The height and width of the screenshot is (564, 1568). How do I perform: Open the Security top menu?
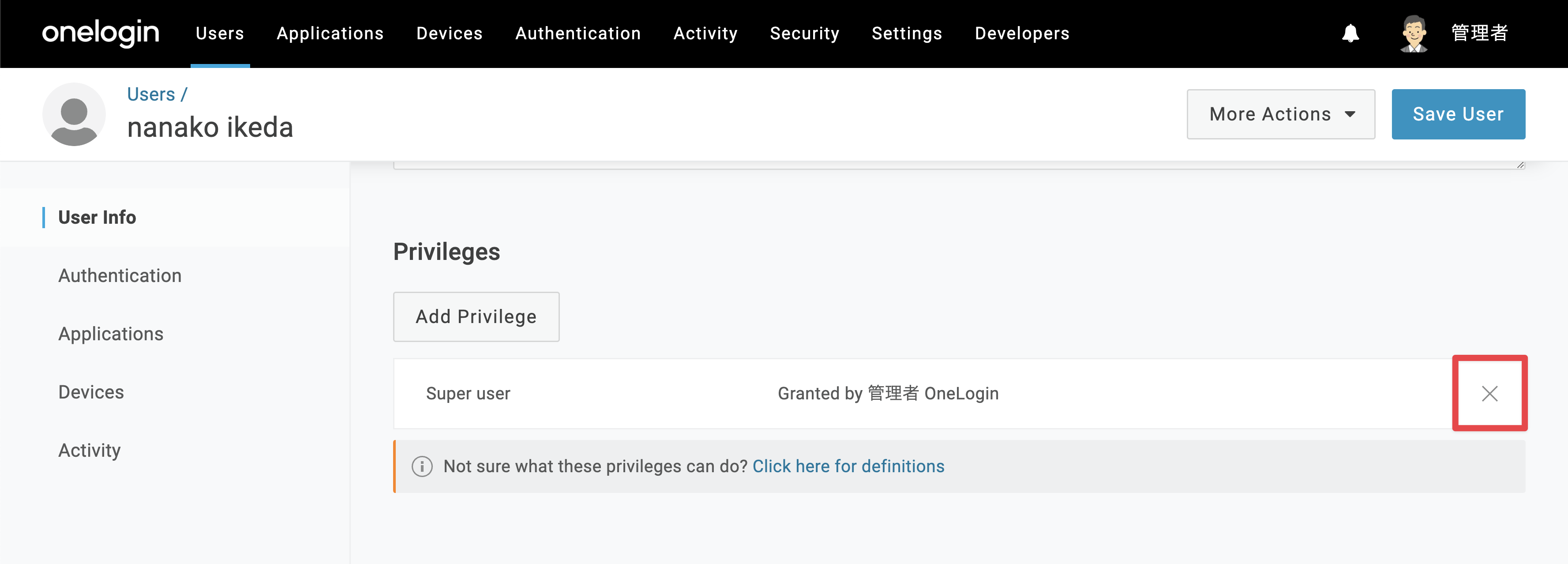click(804, 34)
